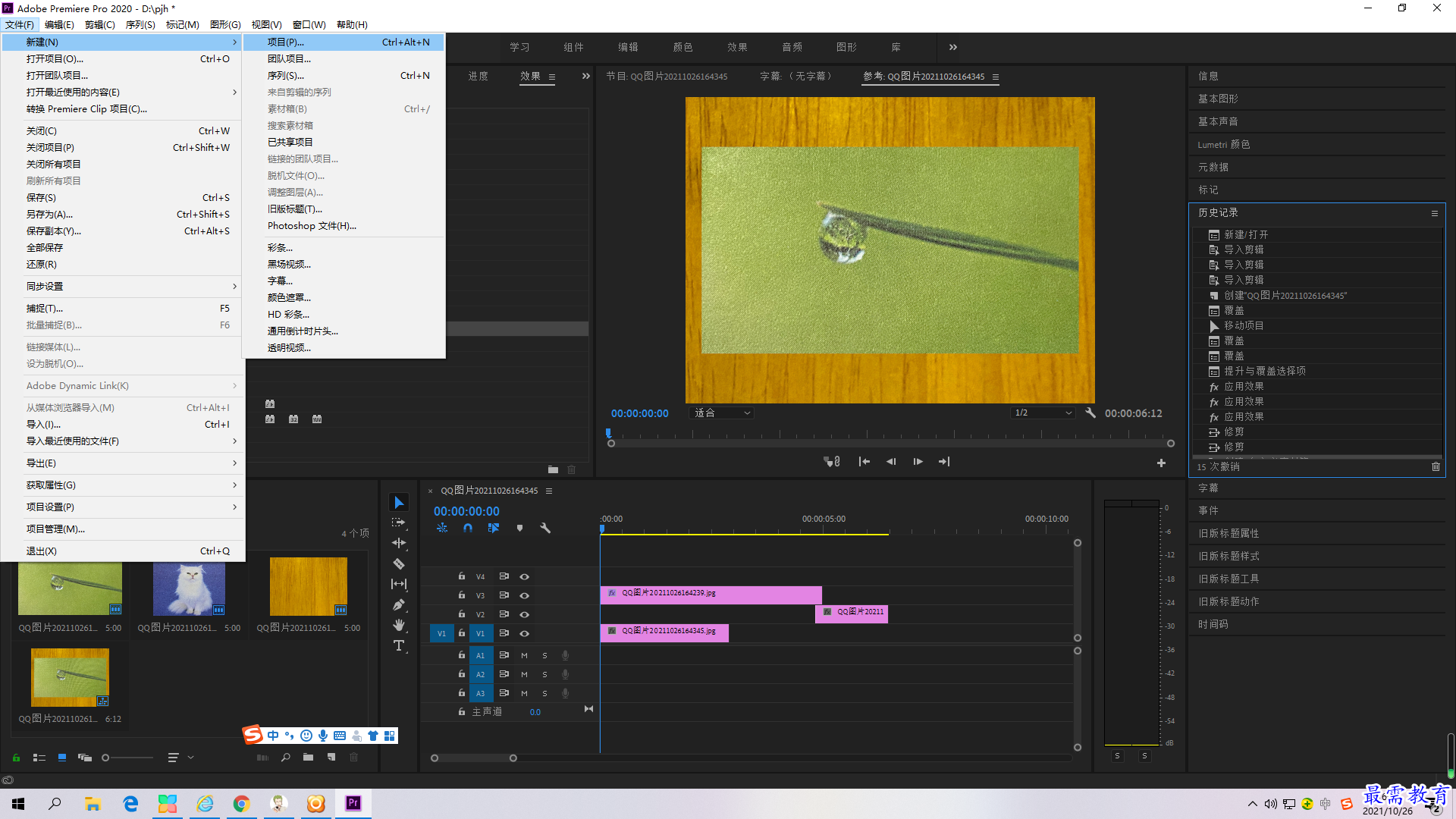Open timeline display settings wrench
This screenshot has width=1456, height=819.
[x=544, y=528]
